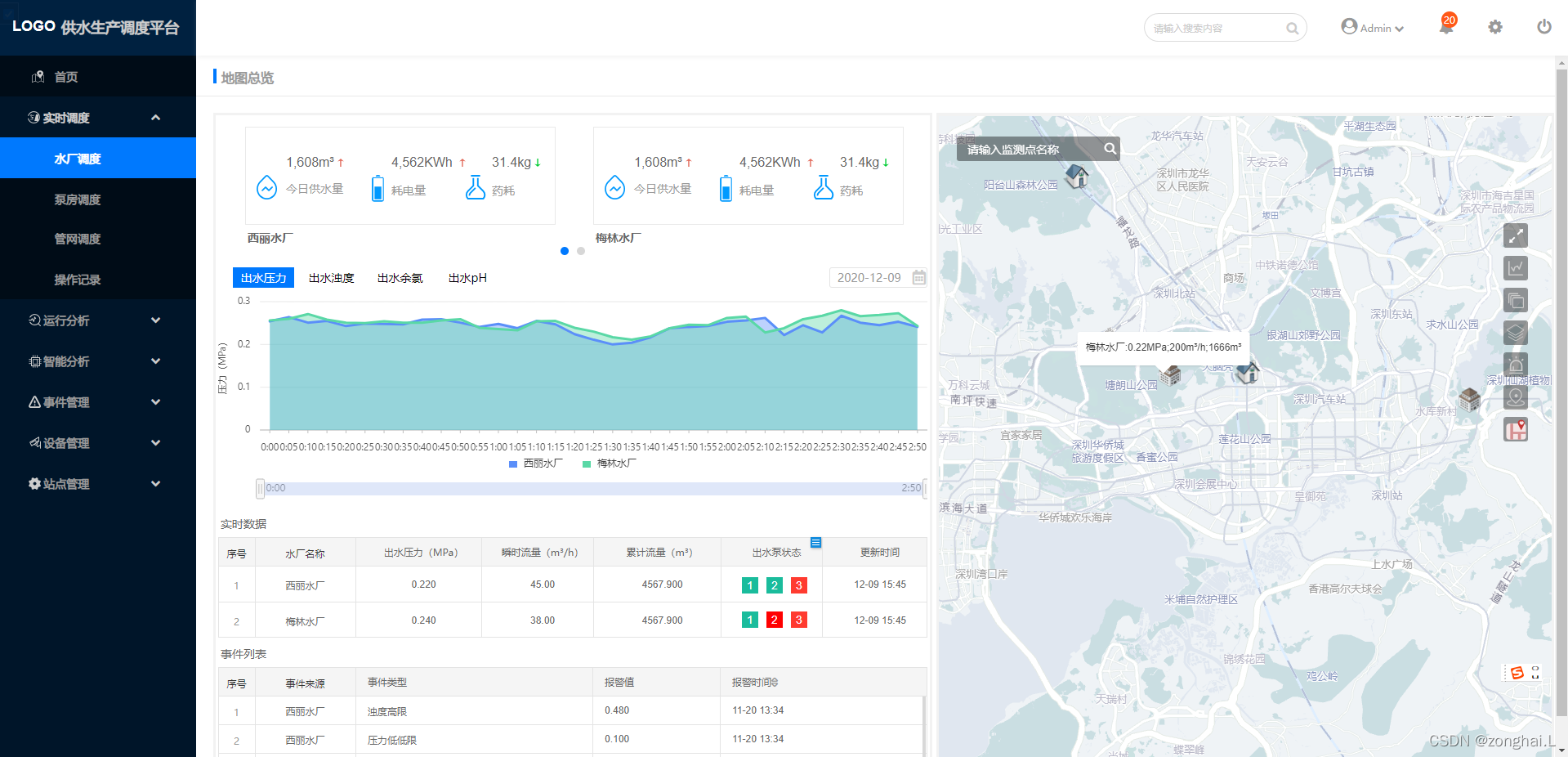Click the map fullscreen expand icon
The height and width of the screenshot is (757, 1568).
[1516, 235]
